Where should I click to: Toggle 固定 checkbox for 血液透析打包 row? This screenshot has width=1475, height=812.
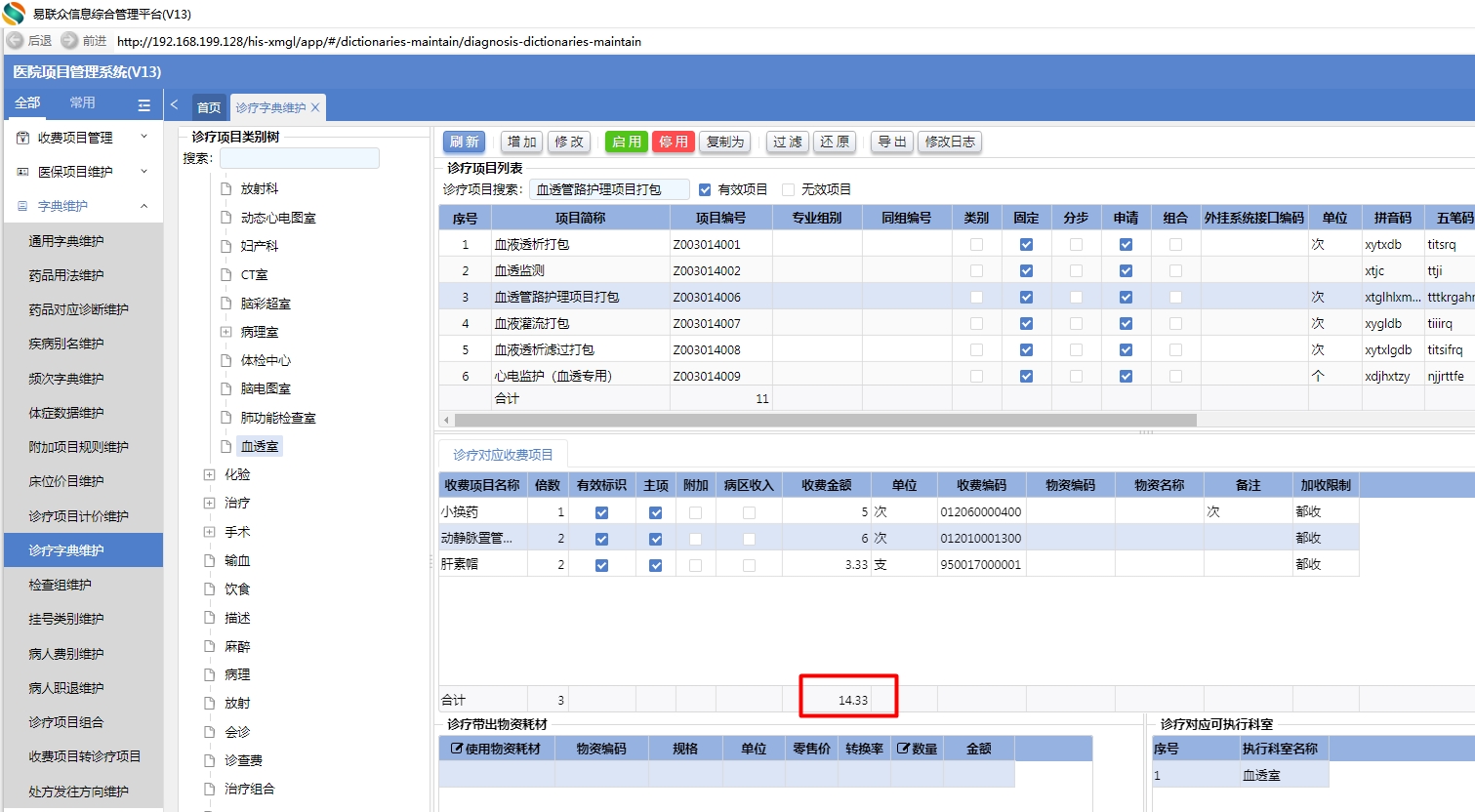click(x=1026, y=244)
